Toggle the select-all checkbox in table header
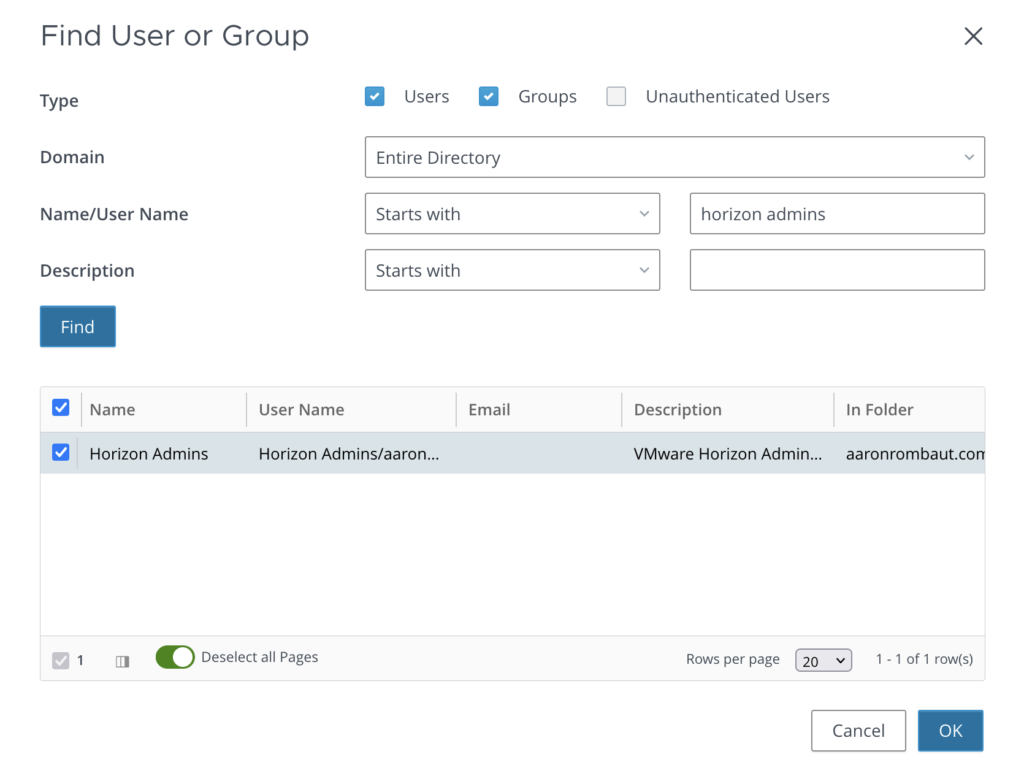Image resolution: width=1024 pixels, height=773 pixels. 61,408
